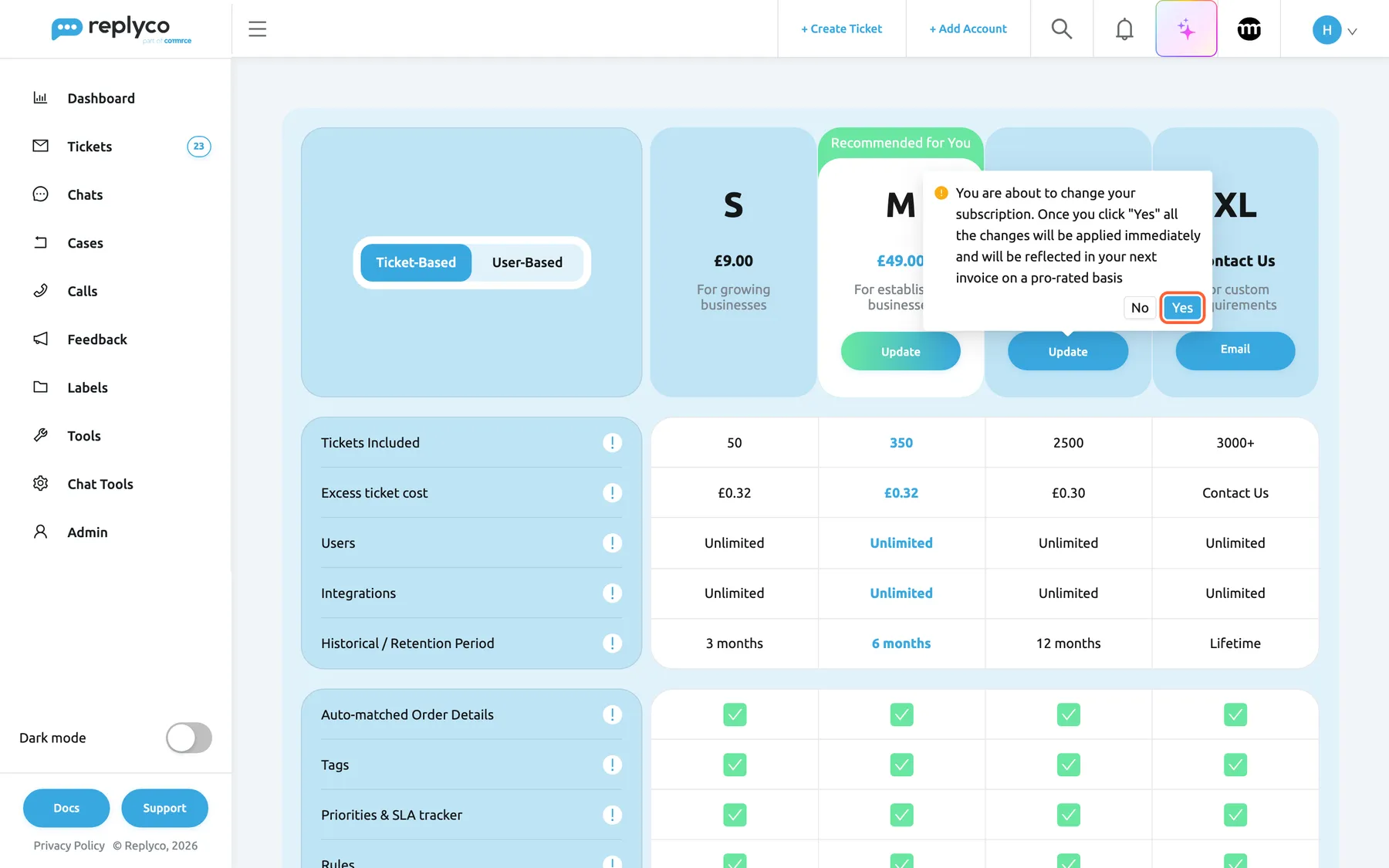Click info icon for Users row

(x=612, y=543)
